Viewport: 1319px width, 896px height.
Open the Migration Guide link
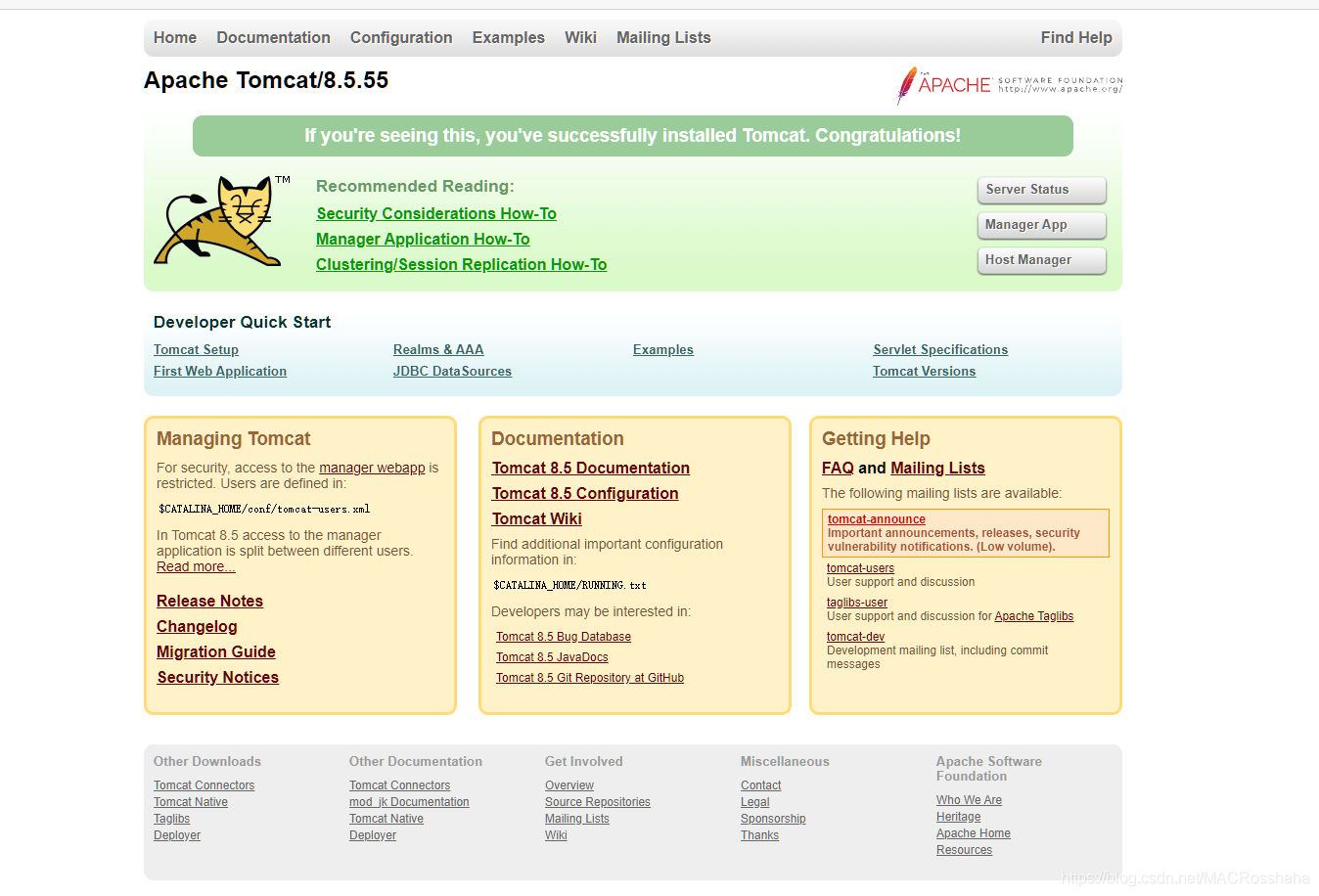216,651
